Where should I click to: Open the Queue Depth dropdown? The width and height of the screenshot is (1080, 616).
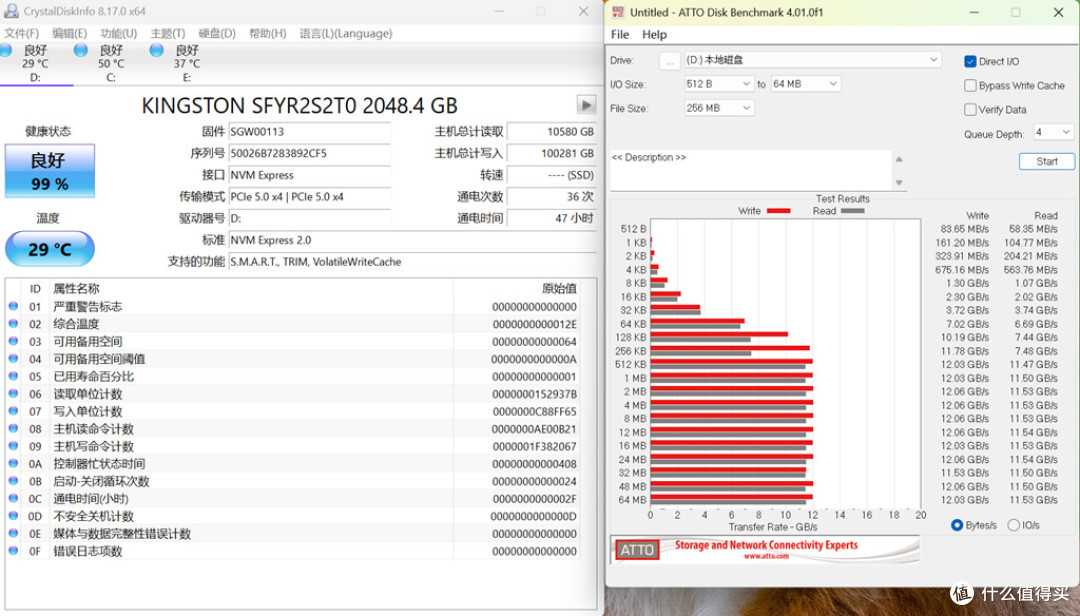pyautogui.click(x=1053, y=132)
